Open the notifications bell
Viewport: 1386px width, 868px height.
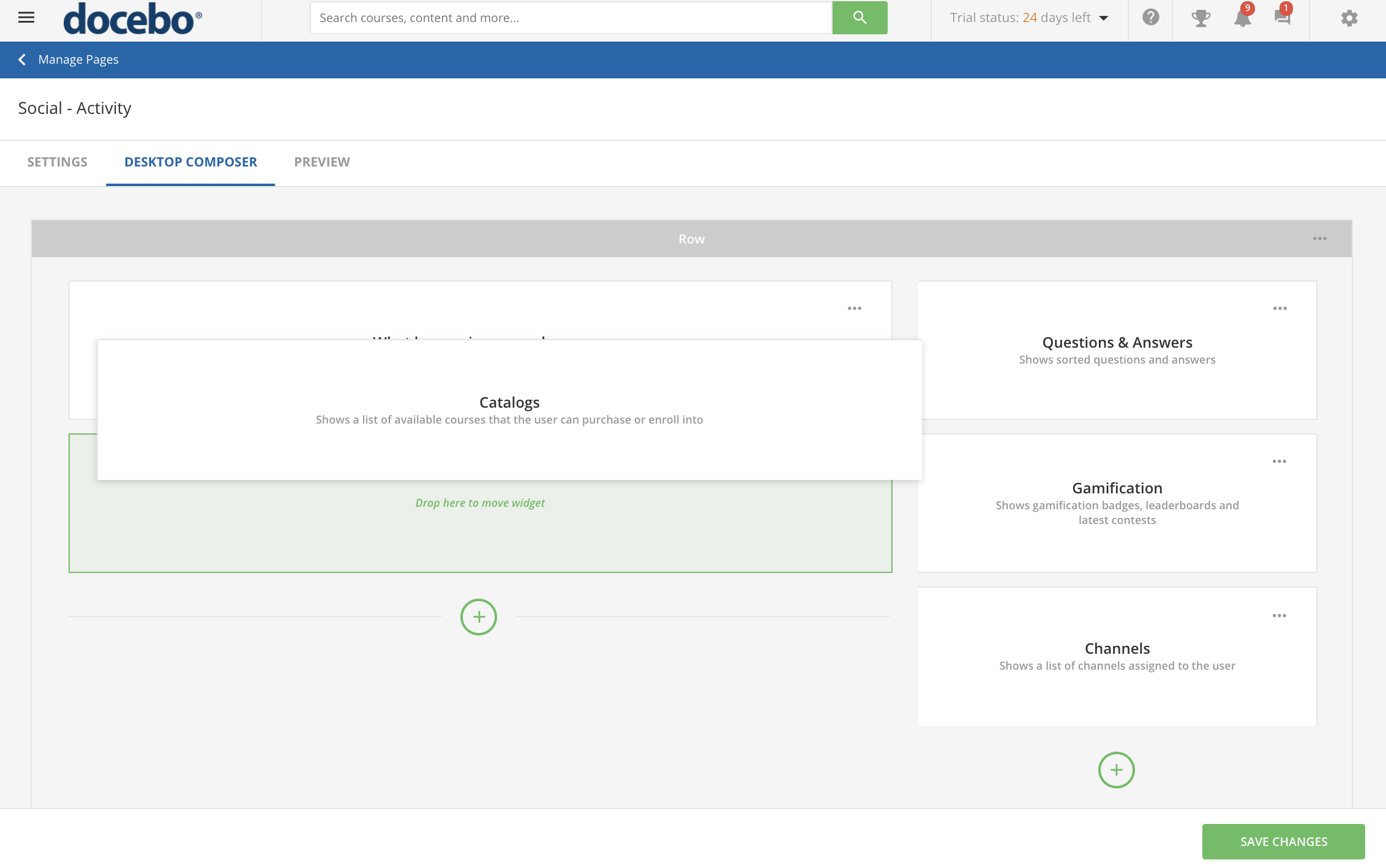coord(1242,18)
